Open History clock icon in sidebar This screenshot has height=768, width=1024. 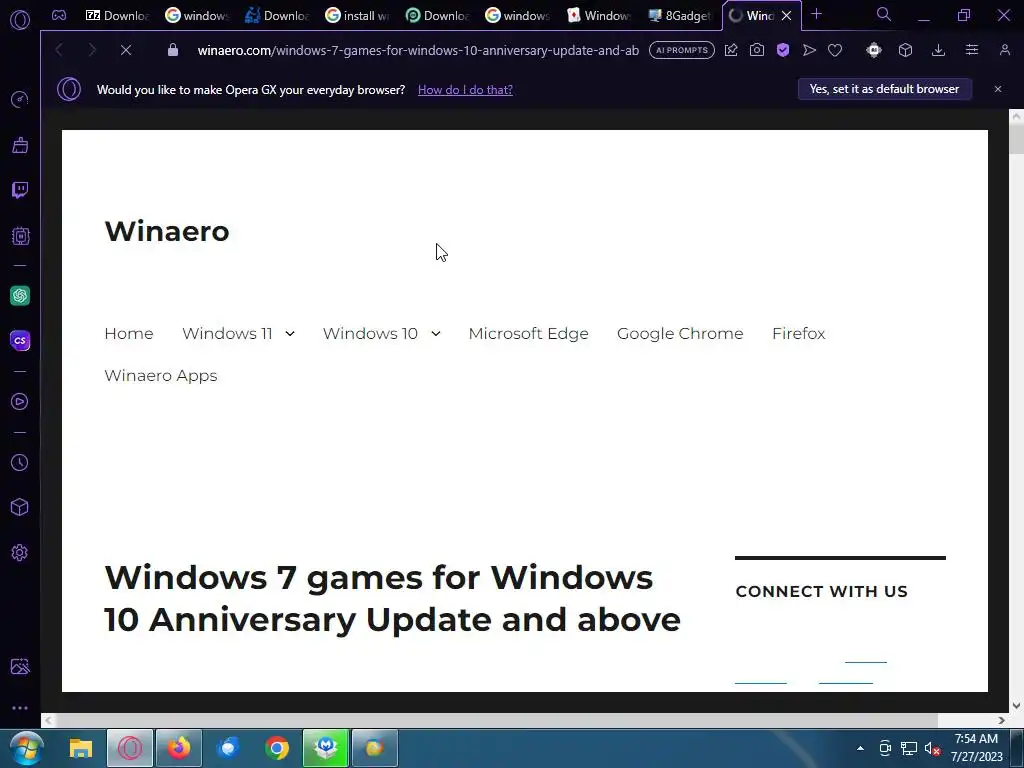(20, 462)
